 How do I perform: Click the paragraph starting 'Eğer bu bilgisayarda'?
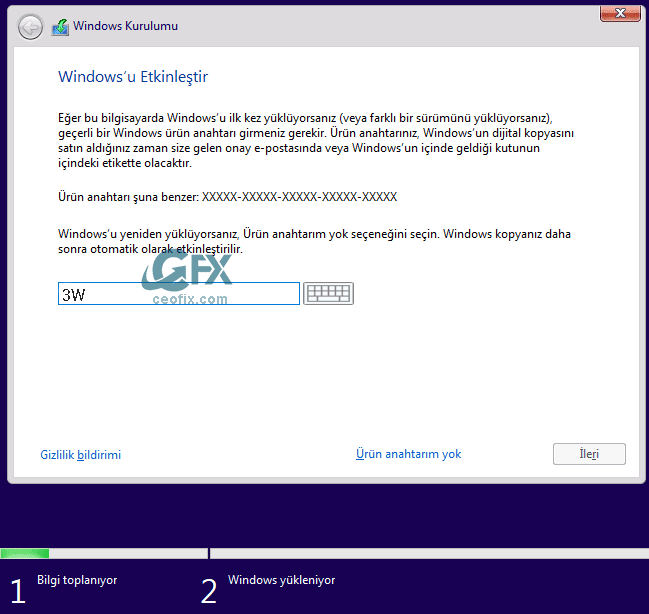(316, 140)
